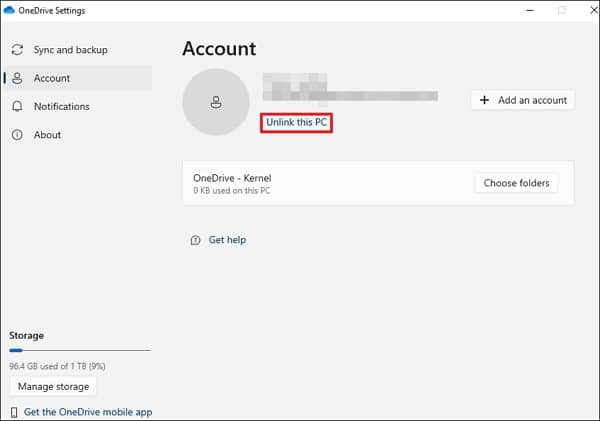
Task: Minimize the OneDrive Settings window
Action: pyautogui.click(x=530, y=10)
